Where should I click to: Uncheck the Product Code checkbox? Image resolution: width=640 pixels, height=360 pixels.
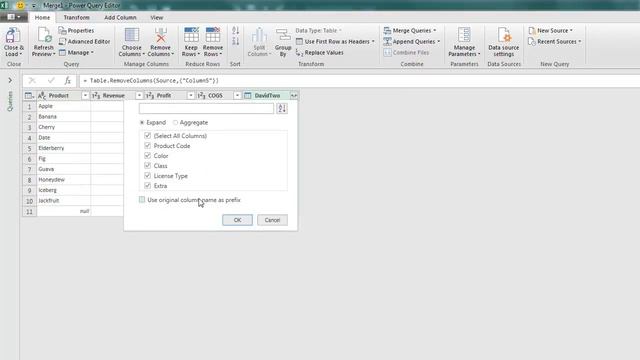(x=148, y=146)
